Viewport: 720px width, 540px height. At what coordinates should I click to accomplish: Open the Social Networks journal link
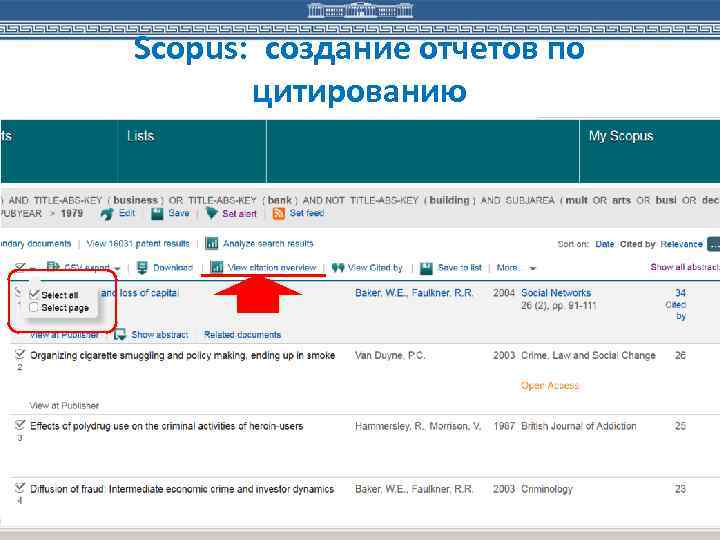tap(556, 292)
